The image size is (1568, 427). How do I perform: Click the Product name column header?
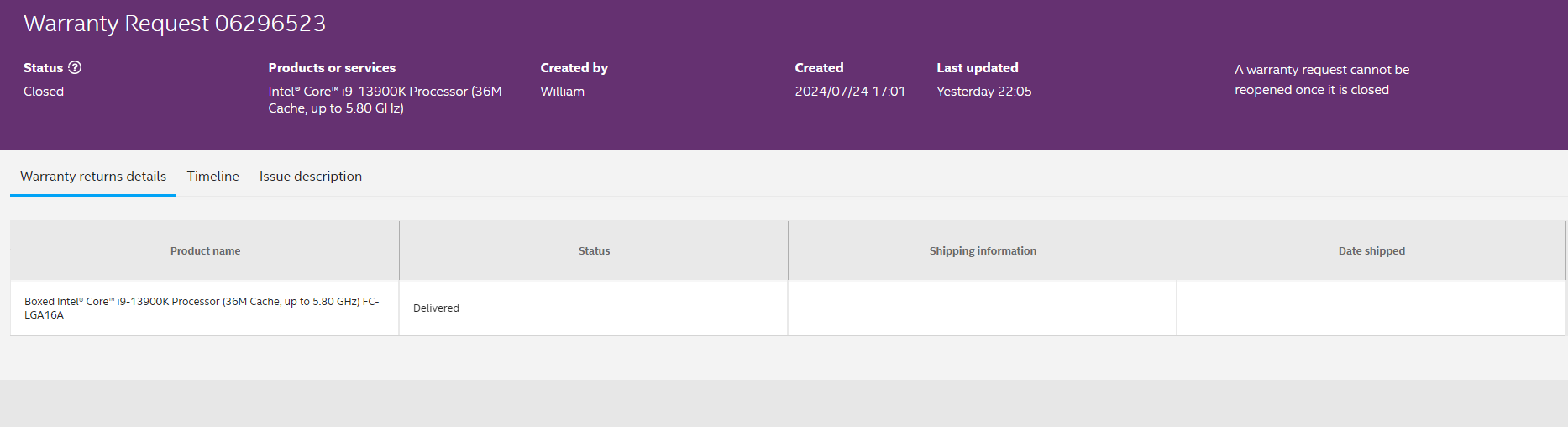click(x=205, y=251)
